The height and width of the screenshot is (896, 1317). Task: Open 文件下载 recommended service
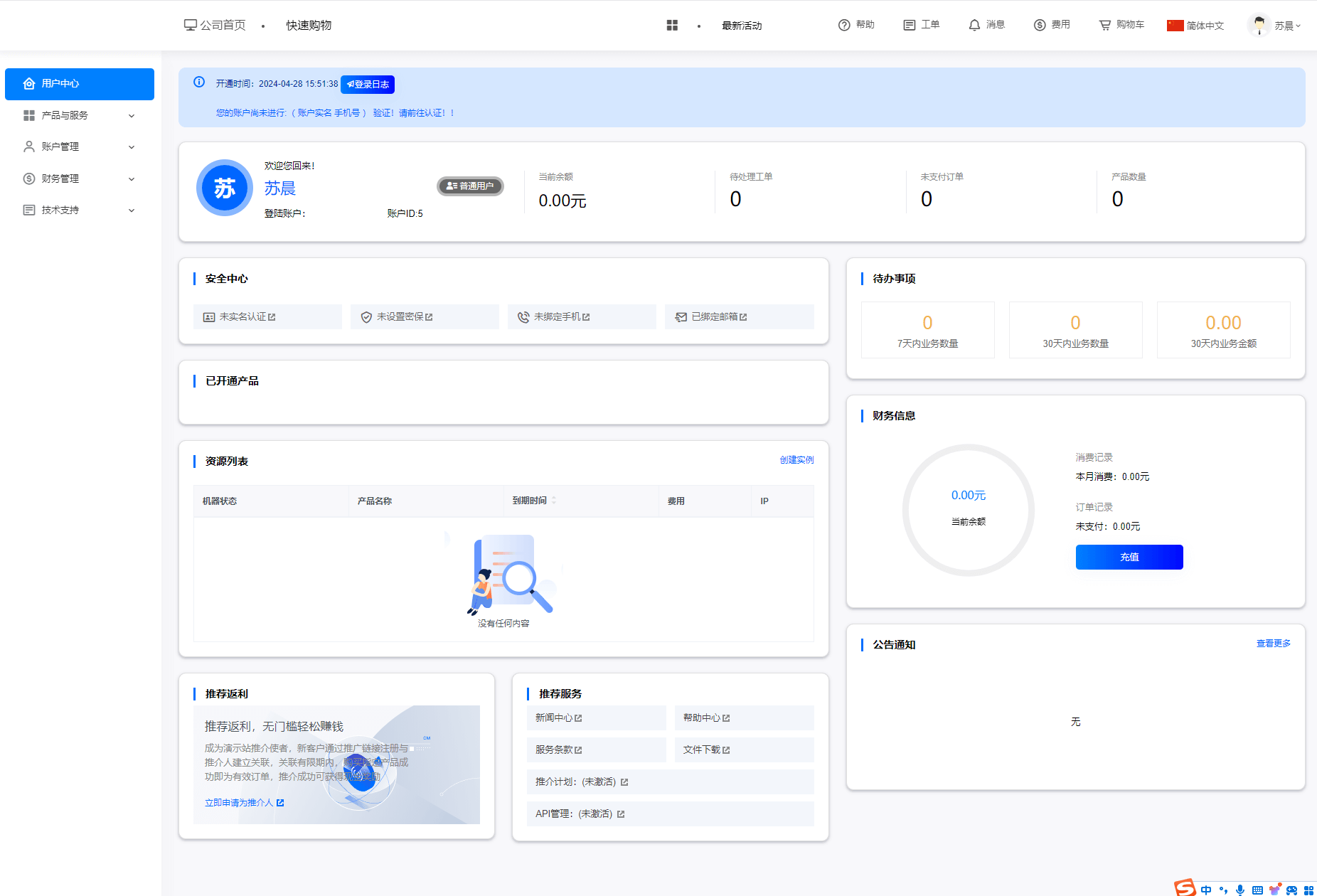(745, 750)
